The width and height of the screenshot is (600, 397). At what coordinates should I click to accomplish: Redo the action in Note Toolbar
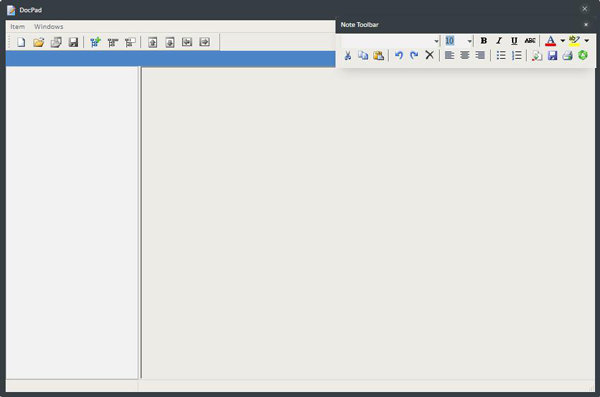click(x=414, y=56)
